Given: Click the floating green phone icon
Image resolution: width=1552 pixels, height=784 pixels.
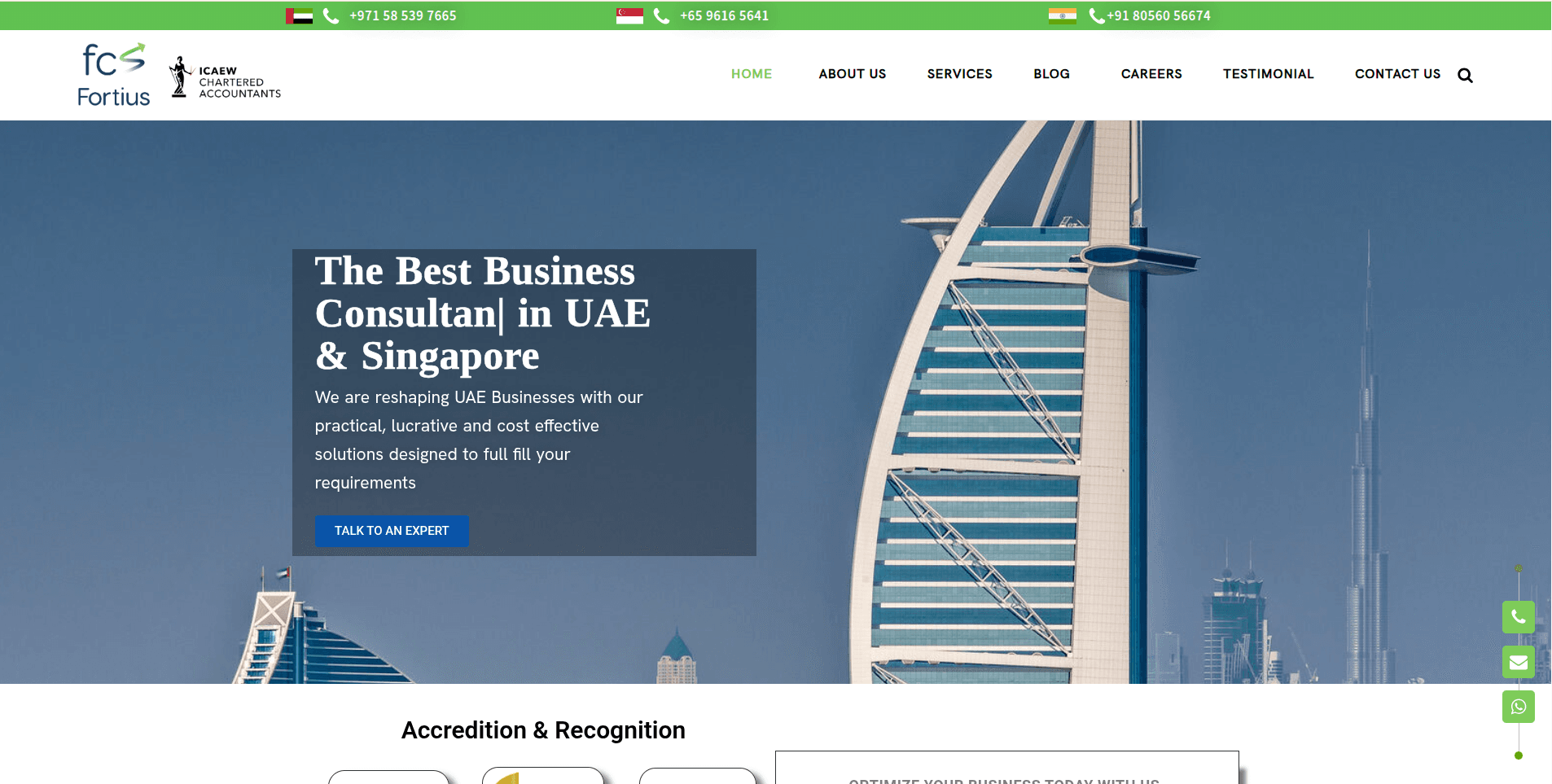Looking at the screenshot, I should [1517, 617].
